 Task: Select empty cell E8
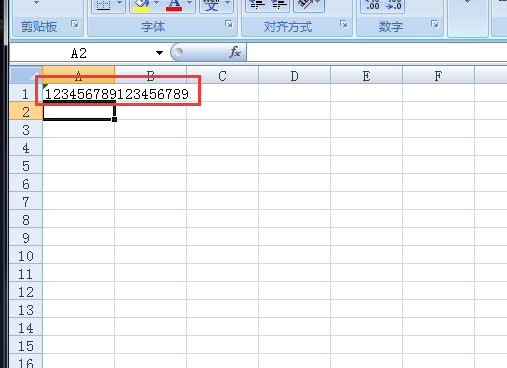click(366, 219)
